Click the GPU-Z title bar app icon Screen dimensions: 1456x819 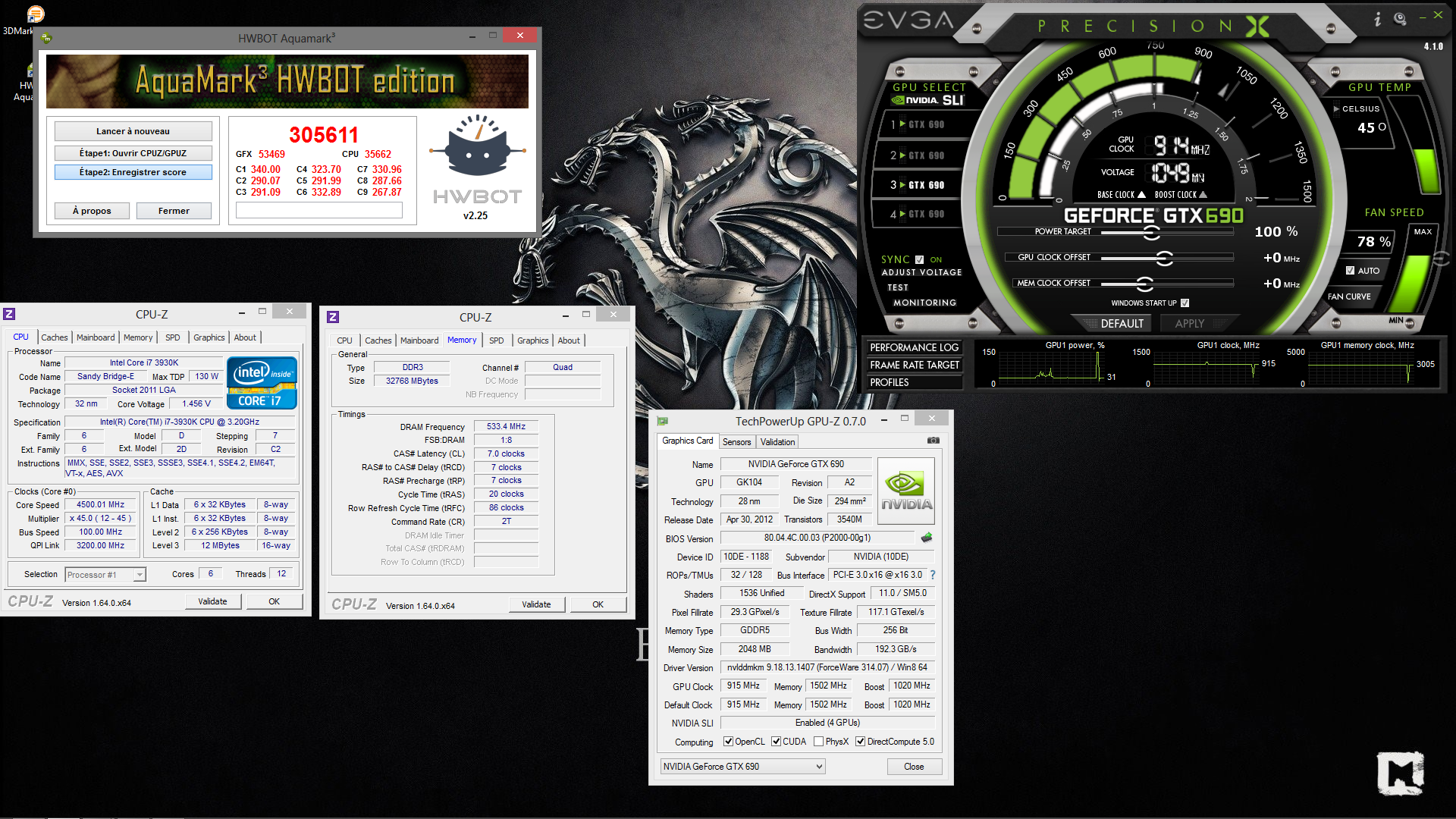(x=663, y=421)
